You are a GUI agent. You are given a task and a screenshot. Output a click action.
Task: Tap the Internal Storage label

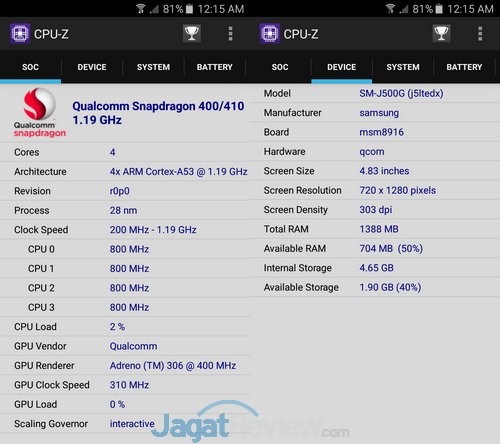298,268
